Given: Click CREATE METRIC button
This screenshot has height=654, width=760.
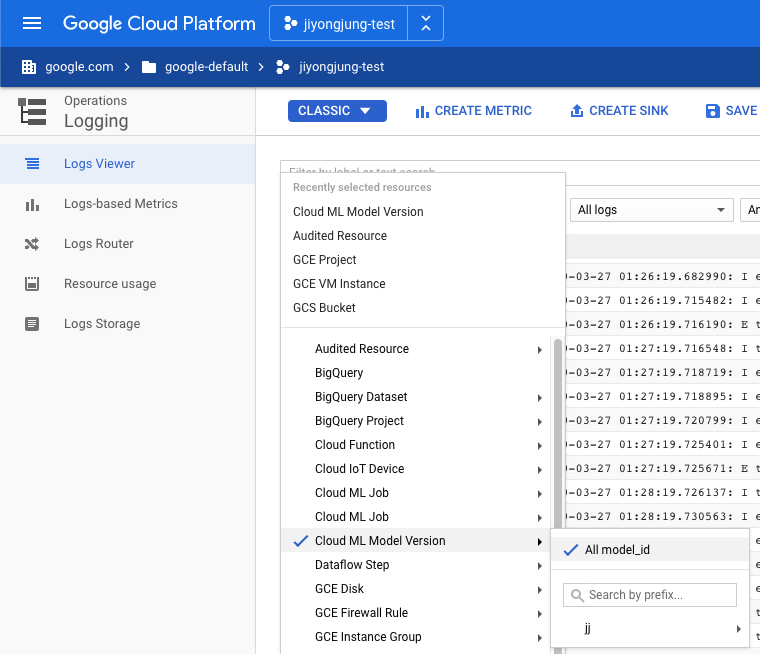Looking at the screenshot, I should pyautogui.click(x=474, y=111).
